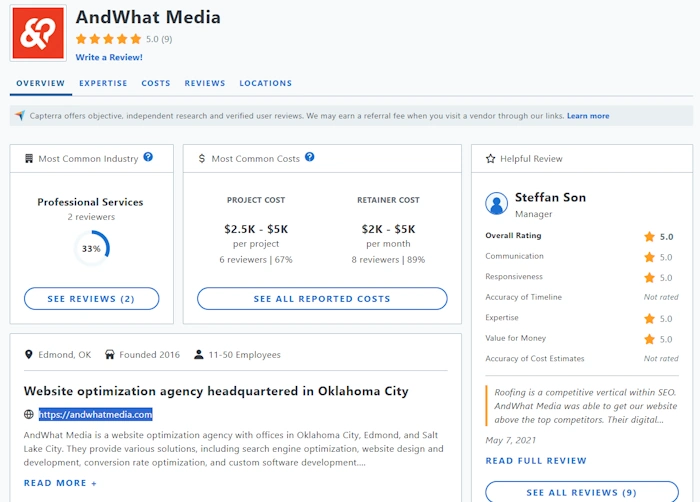Click the Steffan Son reviewer name
The height and width of the screenshot is (502, 700).
pos(550,197)
